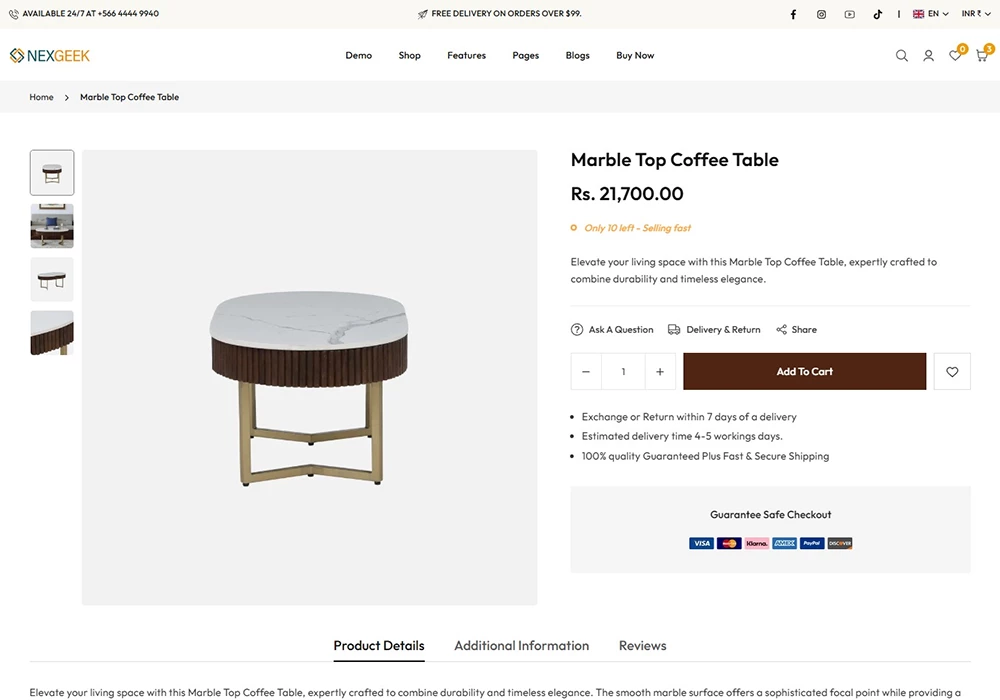
Task: Select the second product thumbnail image
Action: coord(52,226)
